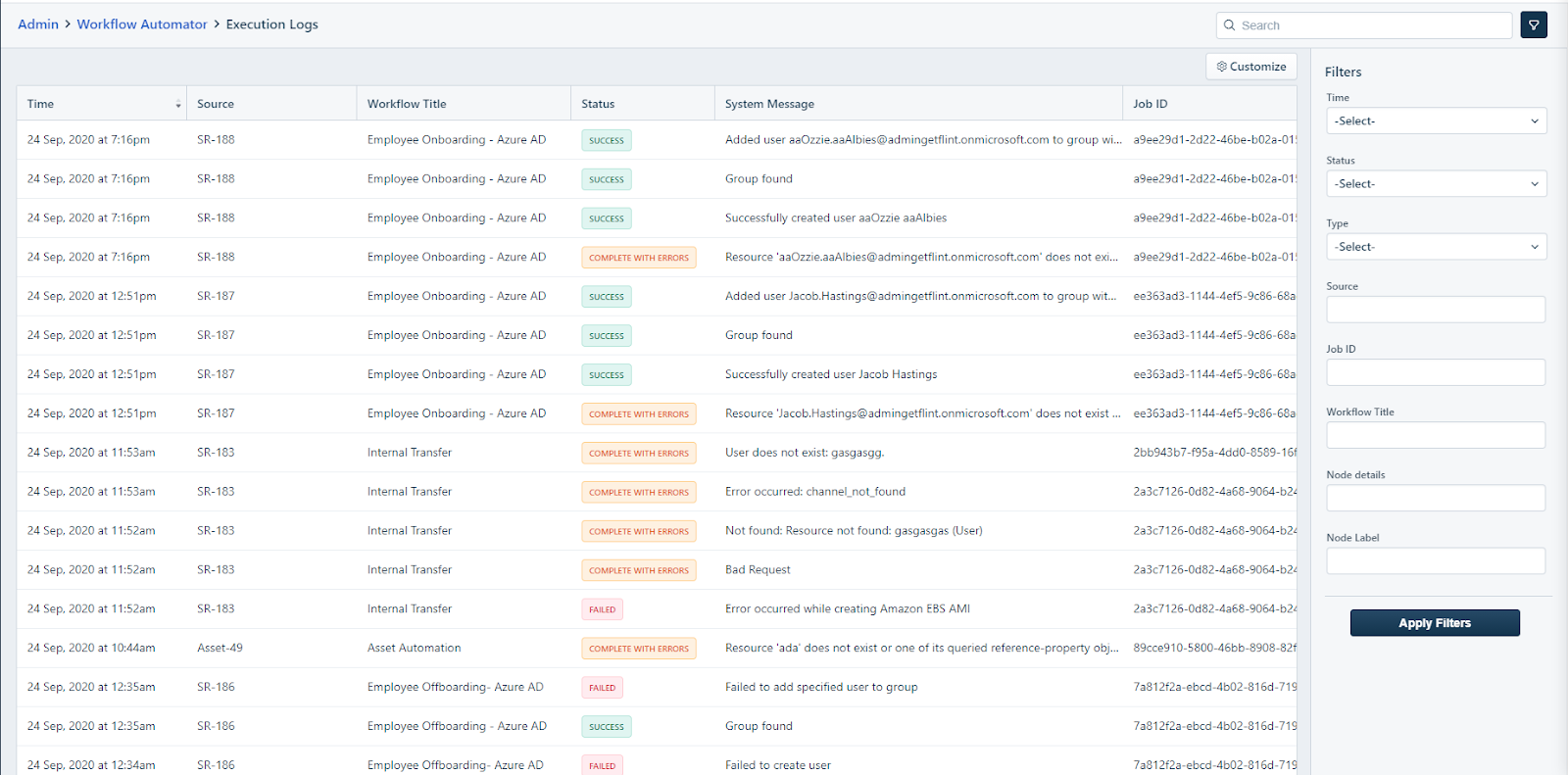Click the search magnifier icon
1568x775 pixels.
(x=1229, y=25)
